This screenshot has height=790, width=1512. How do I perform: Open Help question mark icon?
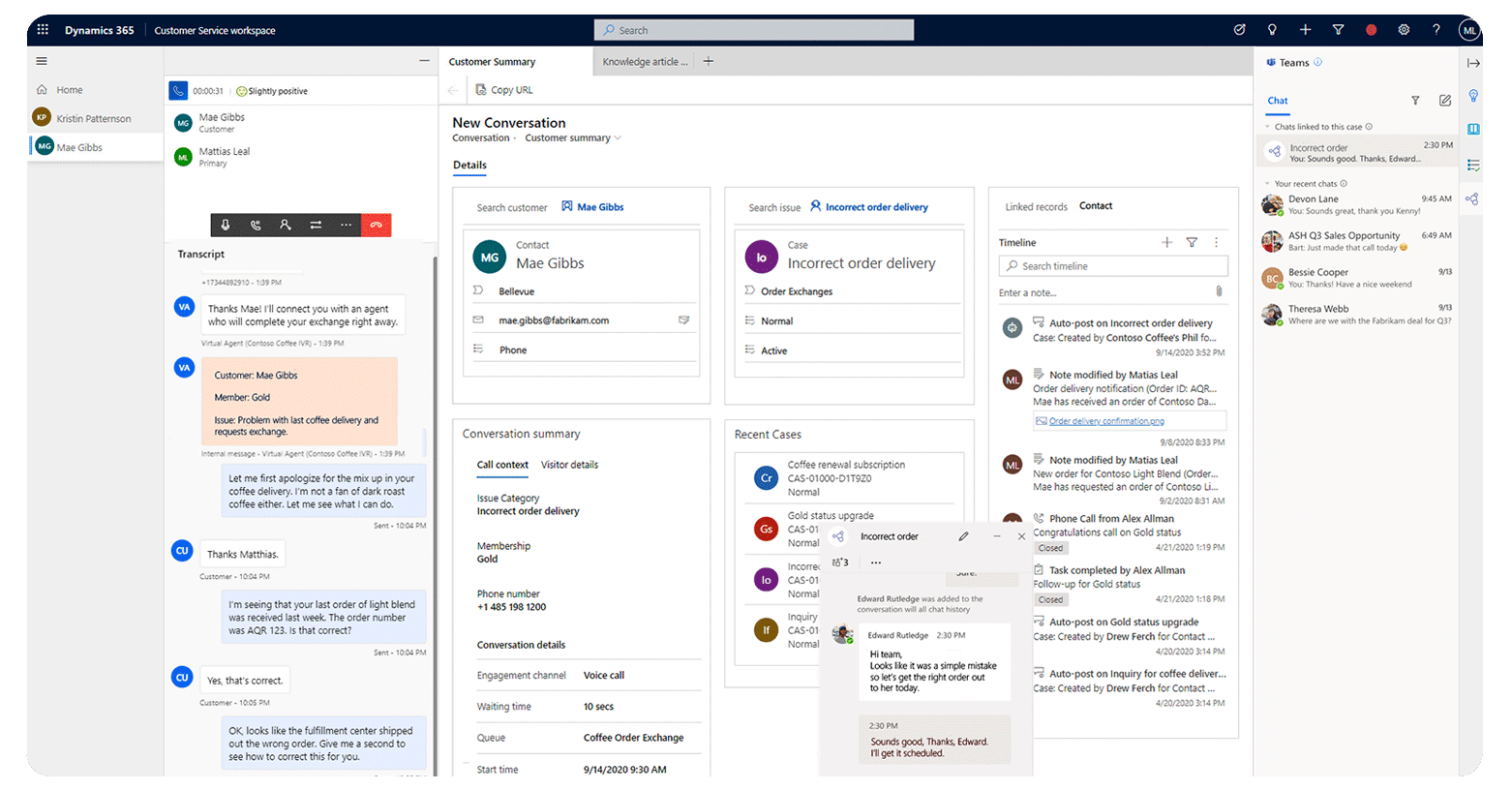(x=1436, y=30)
